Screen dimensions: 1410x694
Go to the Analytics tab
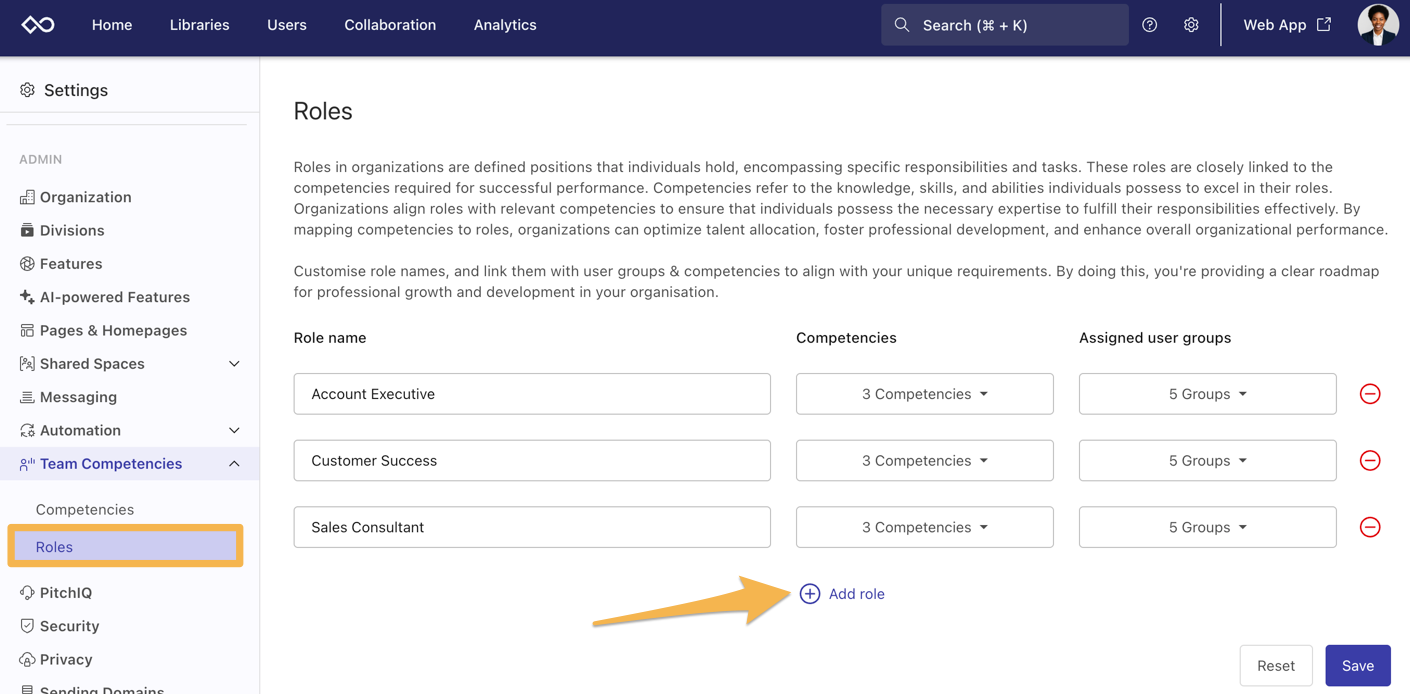point(505,25)
